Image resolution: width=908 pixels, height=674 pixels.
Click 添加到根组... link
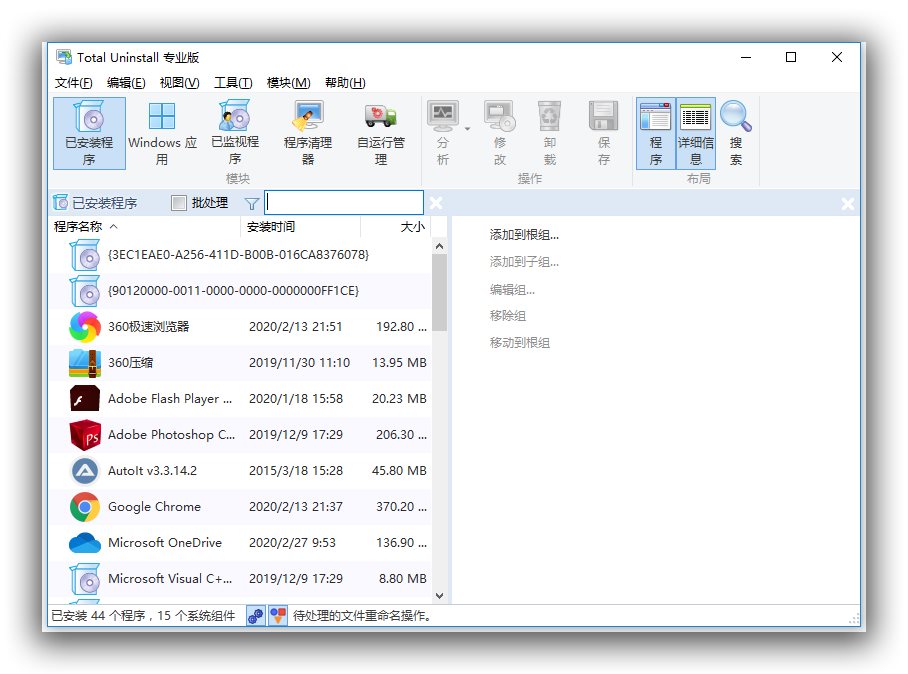[524, 235]
